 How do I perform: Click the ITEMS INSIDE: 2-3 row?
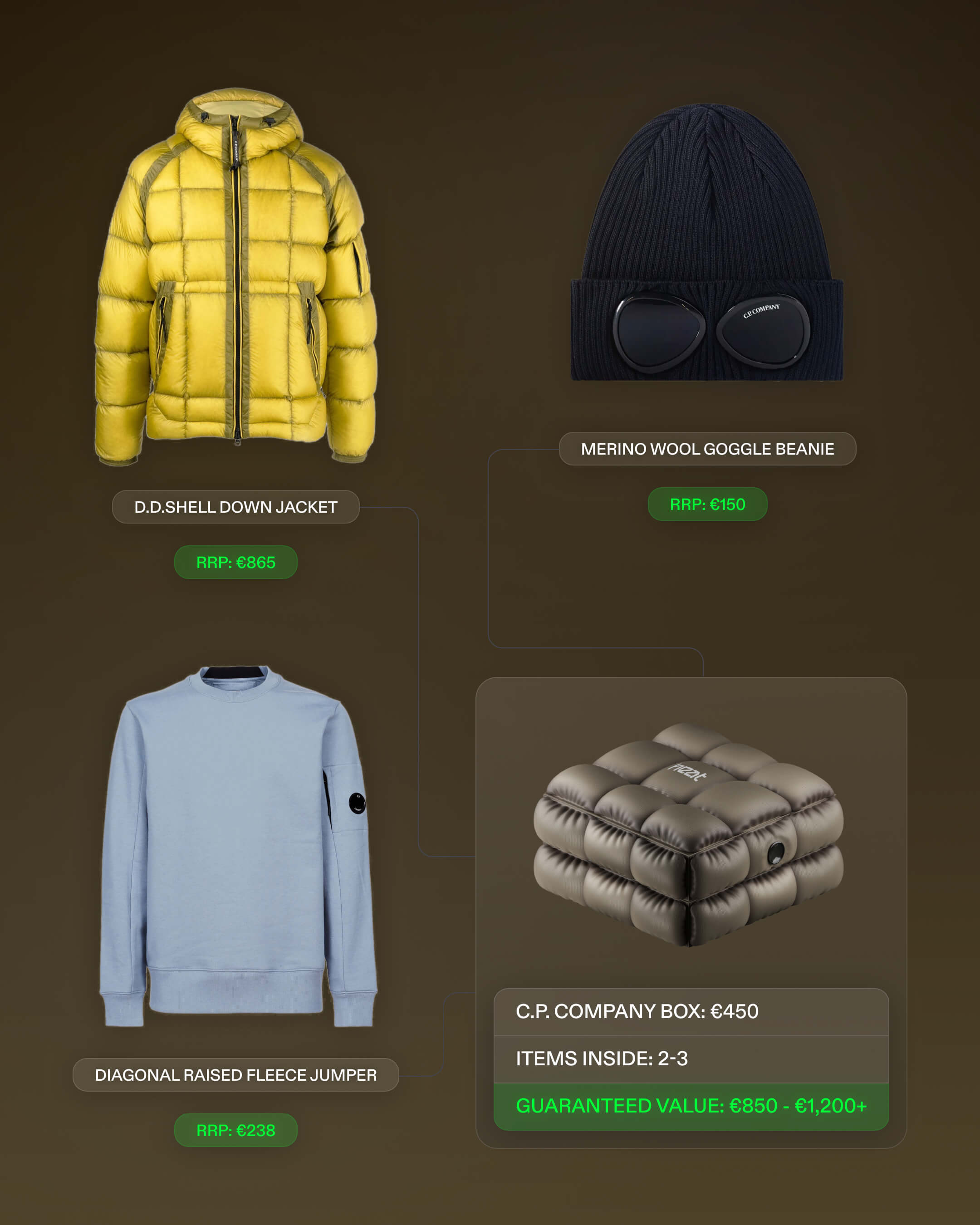(691, 1059)
